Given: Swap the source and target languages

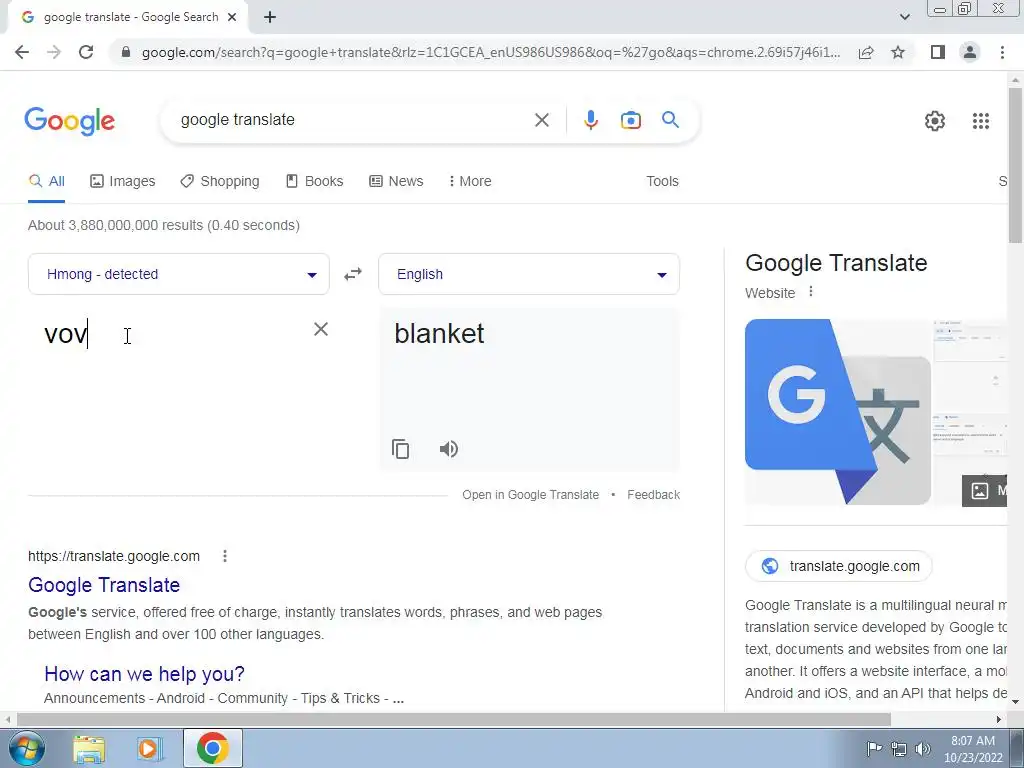Looking at the screenshot, I should tap(353, 274).
